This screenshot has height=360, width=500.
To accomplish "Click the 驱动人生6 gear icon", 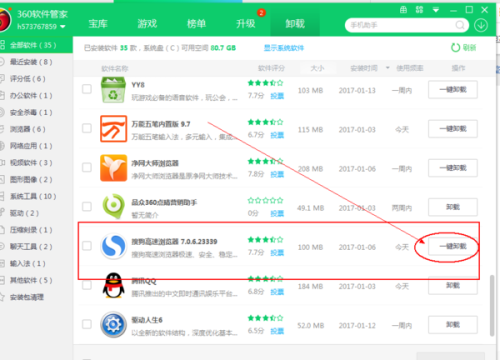I will pyautogui.click(x=113, y=325).
